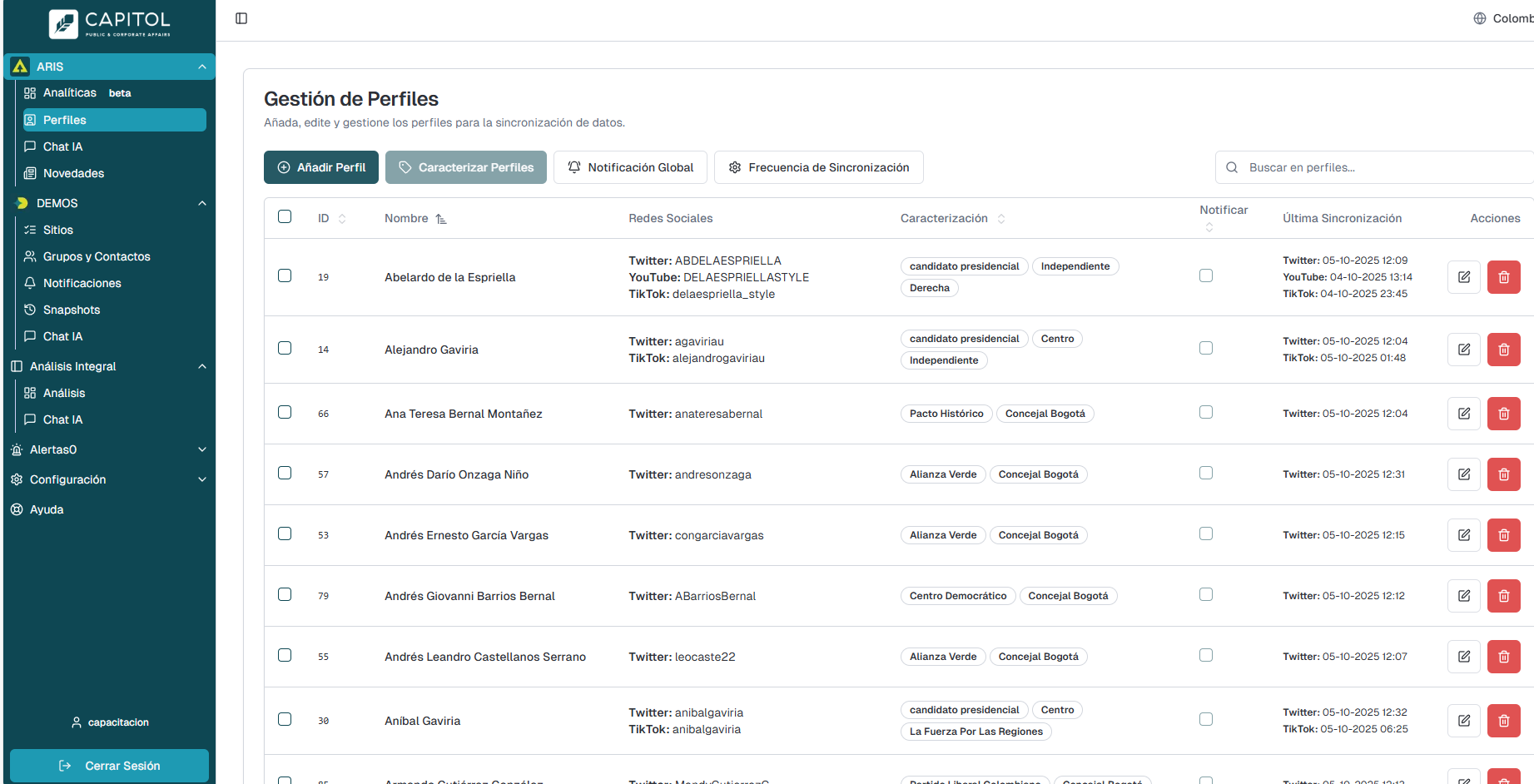Click the globe language icon
Image resolution: width=1534 pixels, height=784 pixels.
(x=1479, y=18)
